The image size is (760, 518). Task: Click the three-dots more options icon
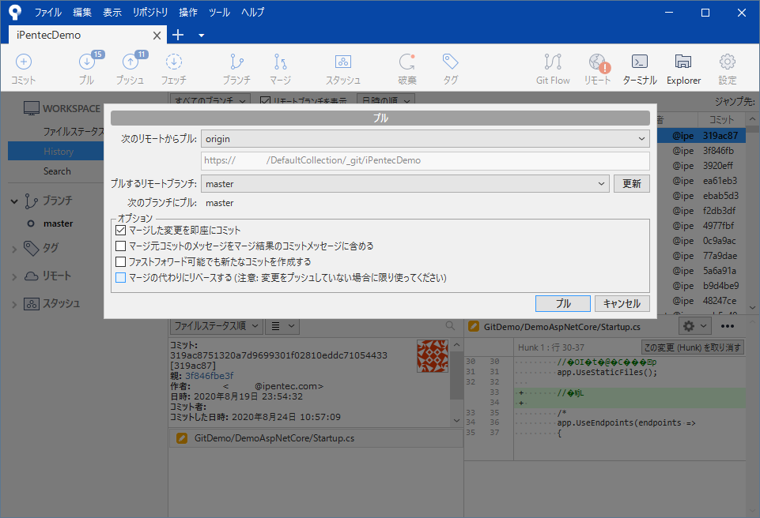click(x=727, y=326)
